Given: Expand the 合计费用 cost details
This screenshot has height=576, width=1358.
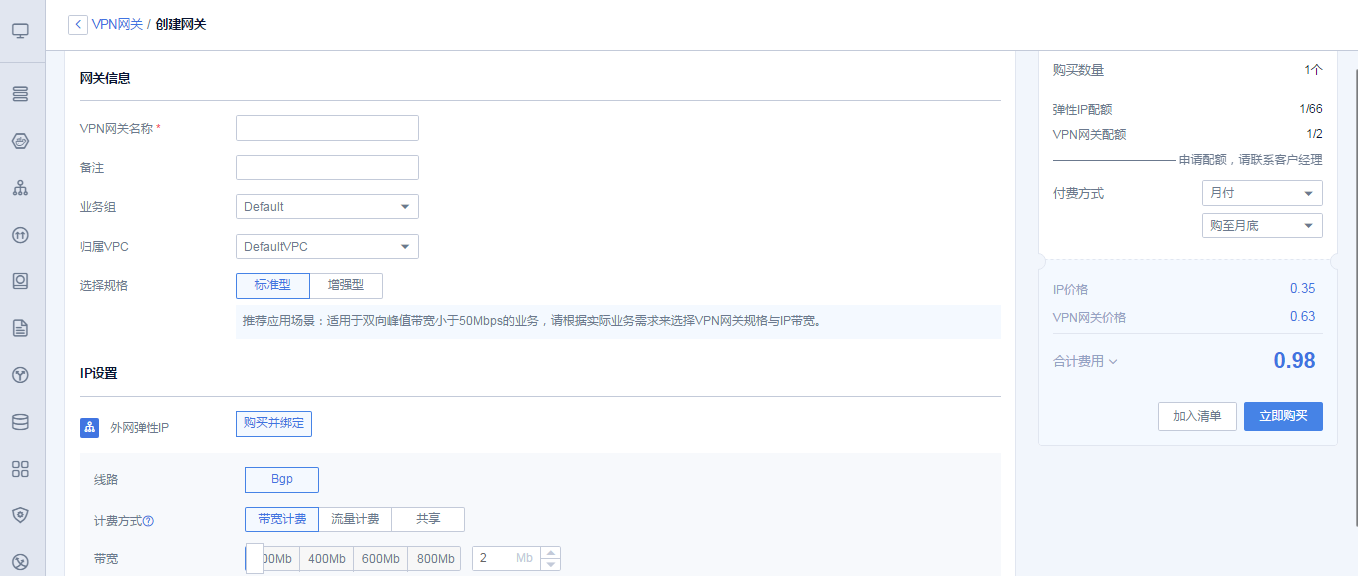Looking at the screenshot, I should tap(1085, 362).
